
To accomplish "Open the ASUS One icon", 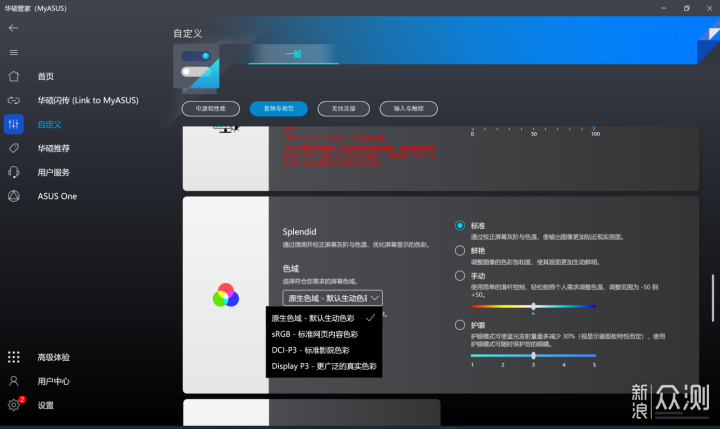I will tap(14, 196).
